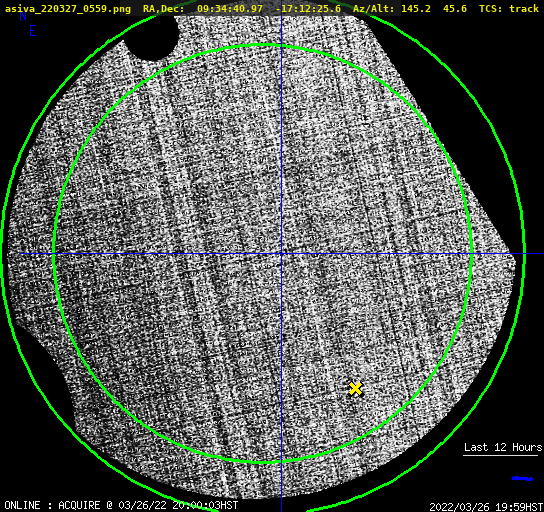The height and width of the screenshot is (512, 544).
Task: Click the Az/Alt: label in header
Action: pyautogui.click(x=373, y=8)
